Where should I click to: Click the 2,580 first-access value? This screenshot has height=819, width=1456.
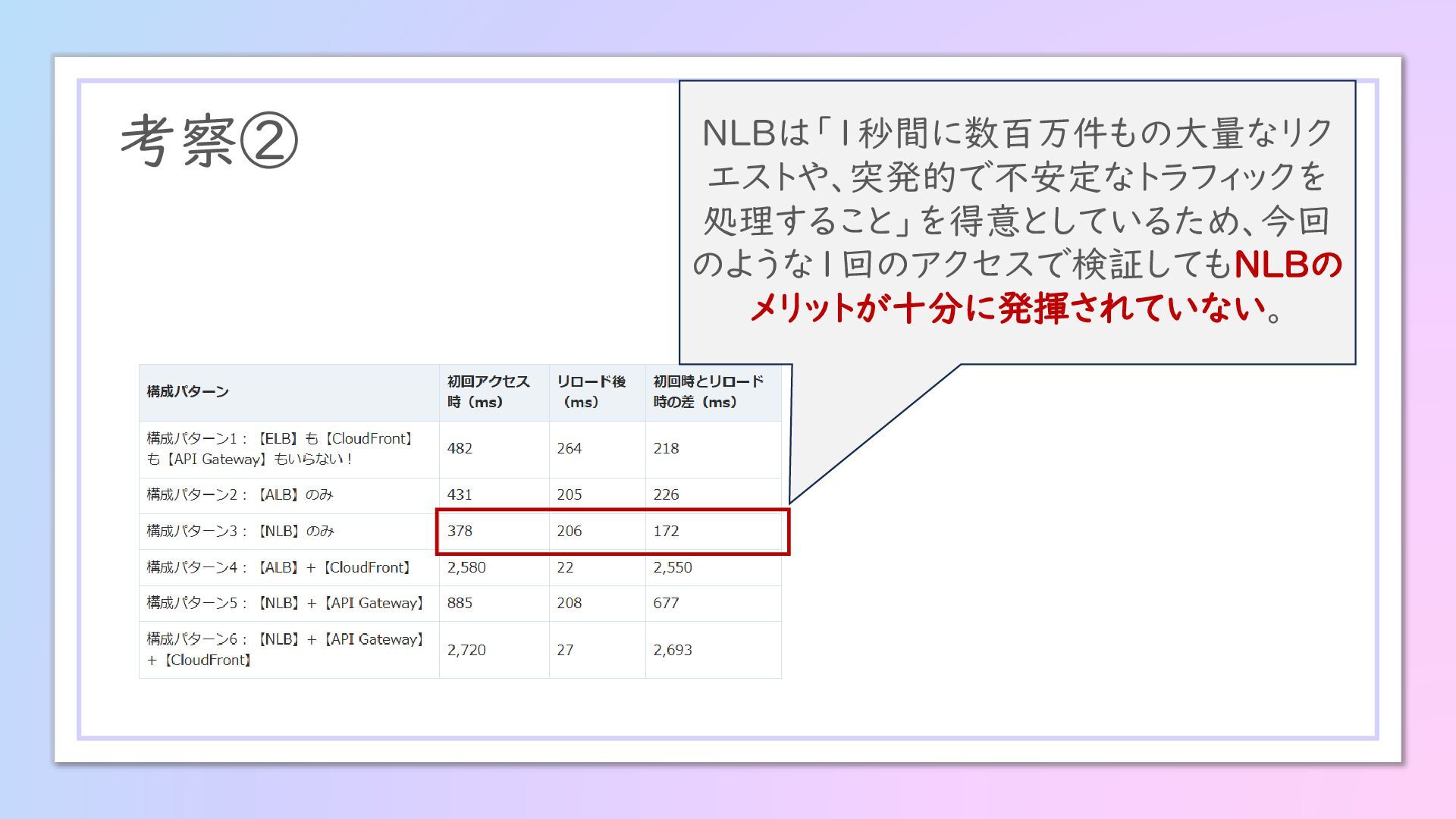(x=466, y=567)
